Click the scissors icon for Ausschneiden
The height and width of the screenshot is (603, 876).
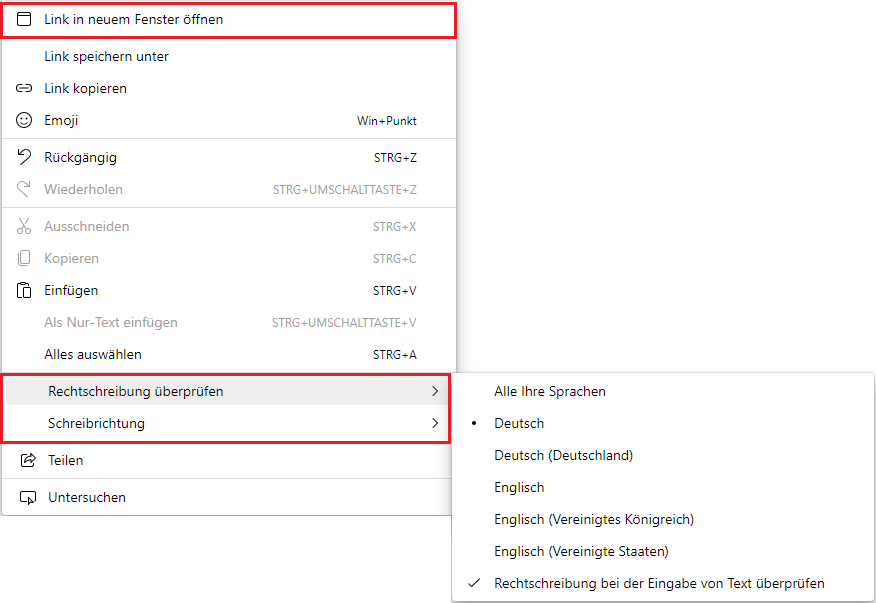coord(25,226)
